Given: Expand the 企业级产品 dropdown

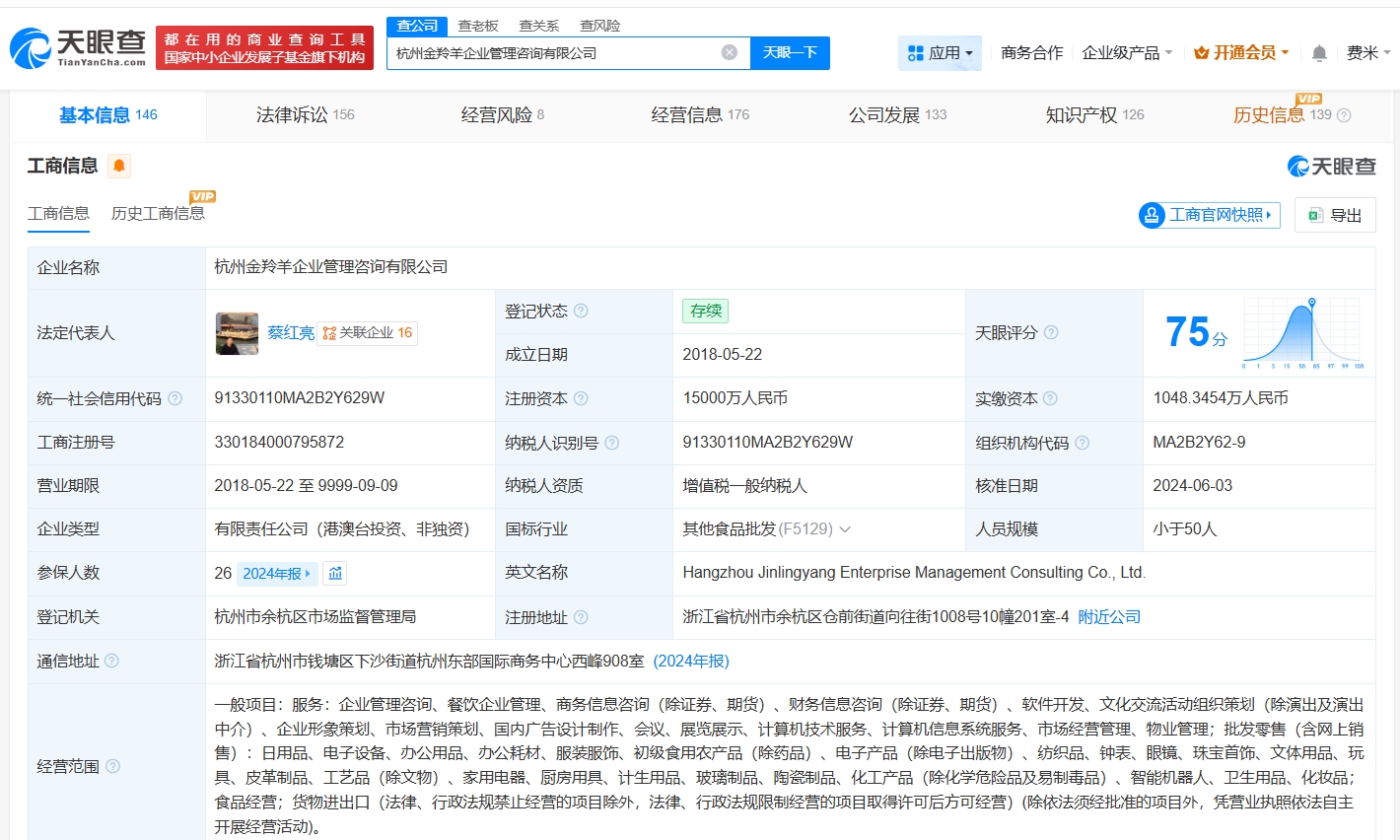Looking at the screenshot, I should pyautogui.click(x=1127, y=53).
